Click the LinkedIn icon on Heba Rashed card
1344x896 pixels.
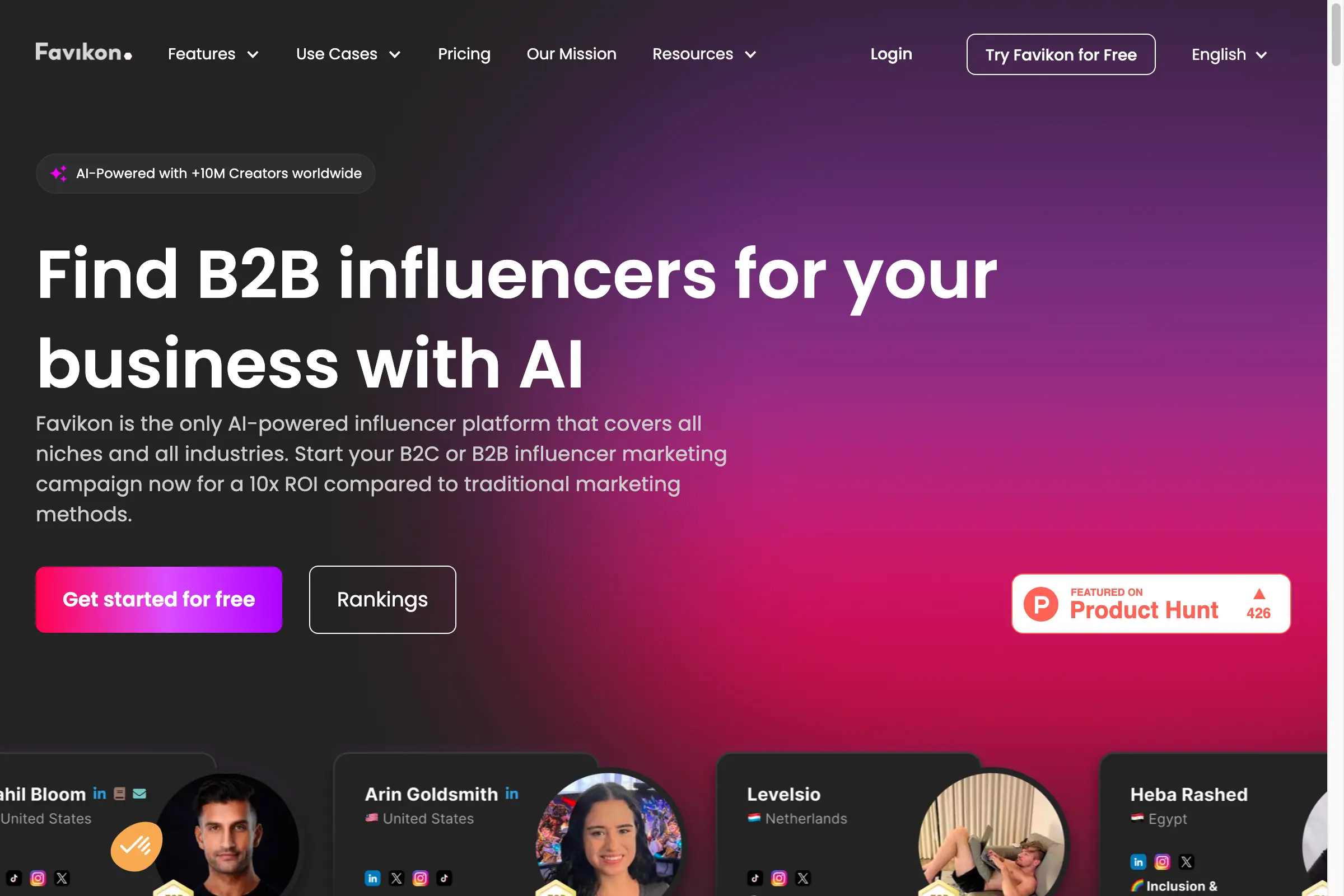pyautogui.click(x=1137, y=861)
